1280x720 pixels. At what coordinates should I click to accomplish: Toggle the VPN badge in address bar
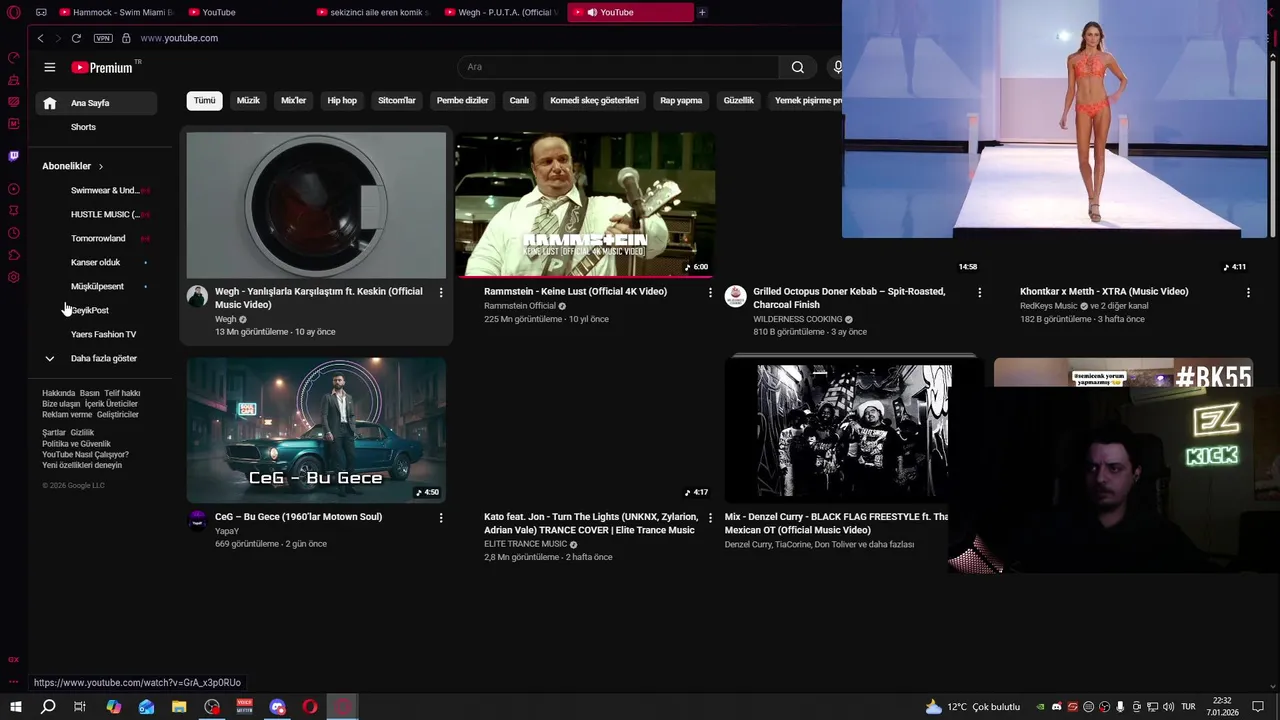point(103,38)
